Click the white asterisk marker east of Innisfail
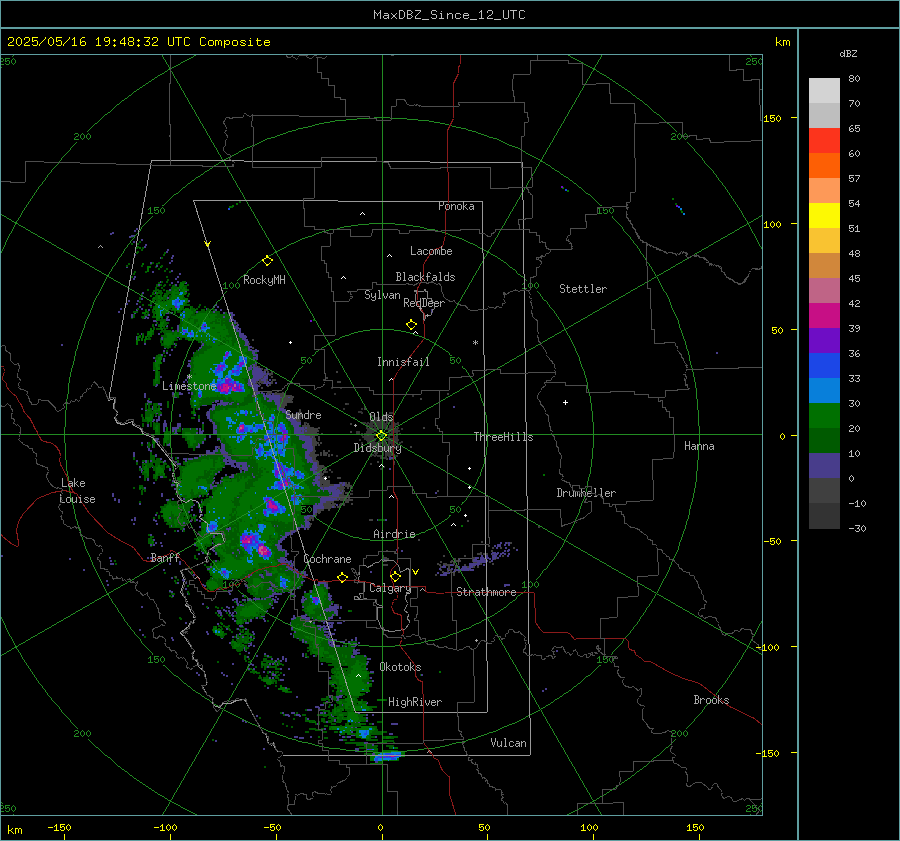Image resolution: width=900 pixels, height=841 pixels. point(475,343)
